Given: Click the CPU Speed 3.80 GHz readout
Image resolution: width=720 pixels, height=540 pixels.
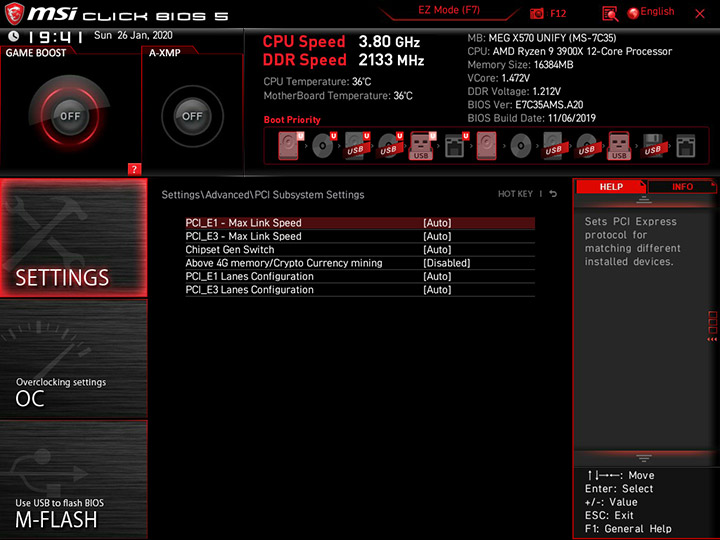Looking at the screenshot, I should coord(341,42).
